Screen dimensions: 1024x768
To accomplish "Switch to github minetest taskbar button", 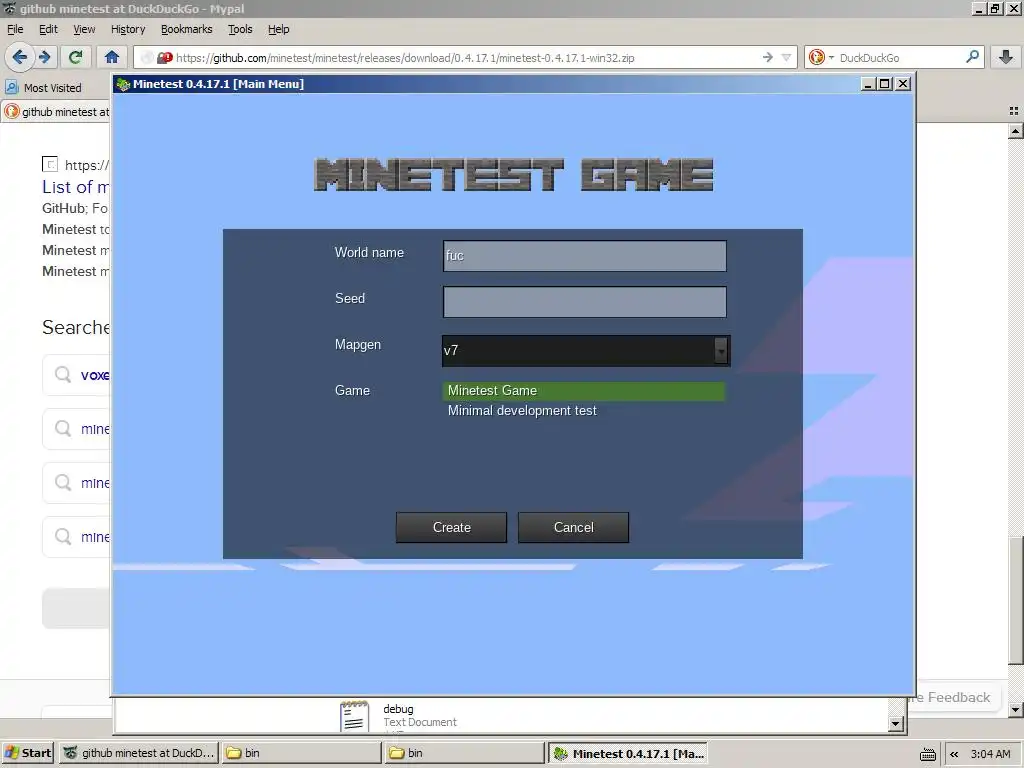I will (138, 753).
